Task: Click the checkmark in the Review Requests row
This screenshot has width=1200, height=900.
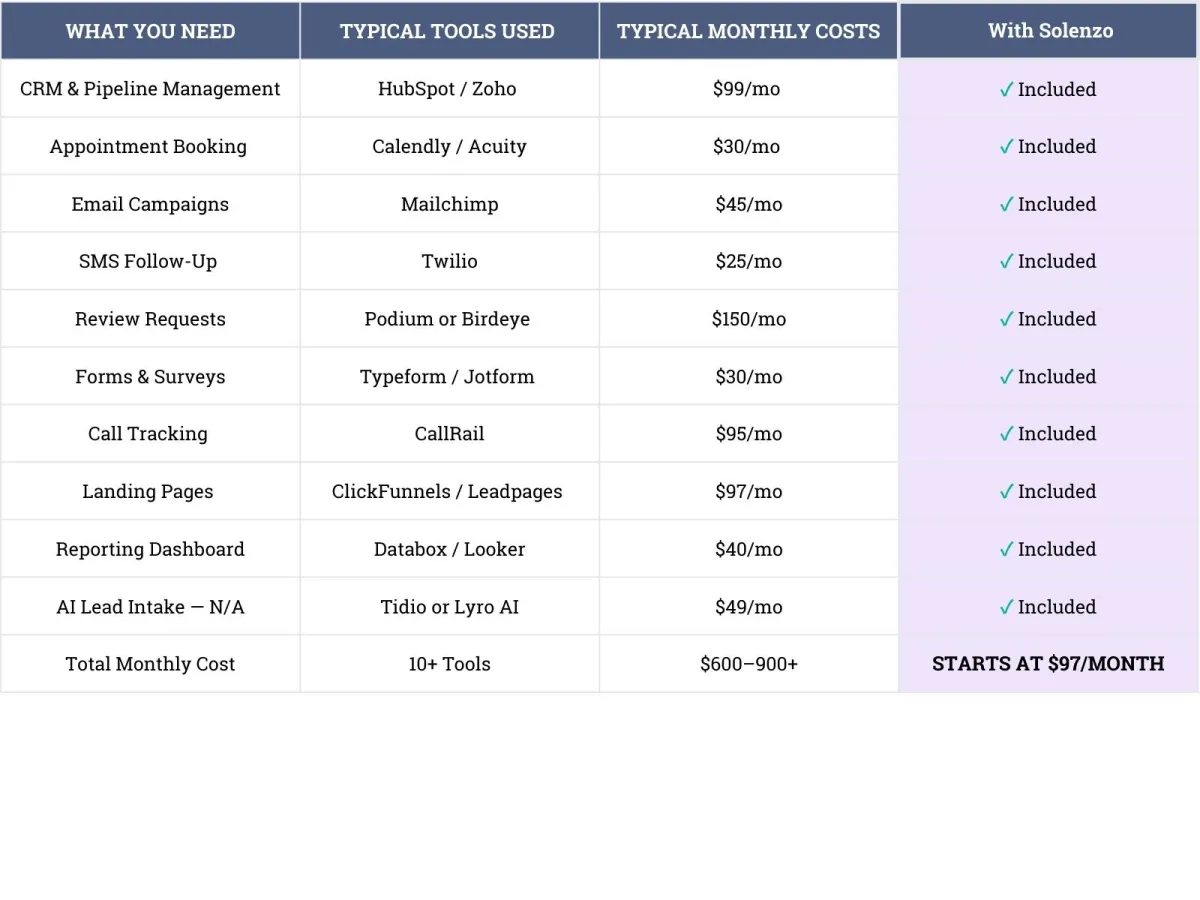Action: click(1007, 320)
